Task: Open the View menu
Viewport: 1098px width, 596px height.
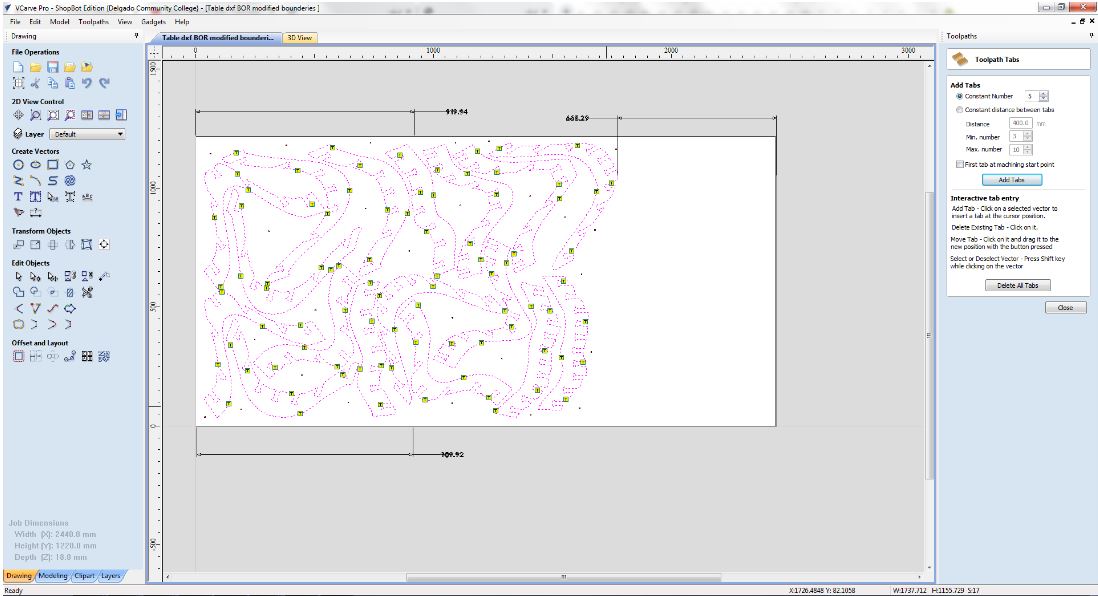Action: coord(125,22)
